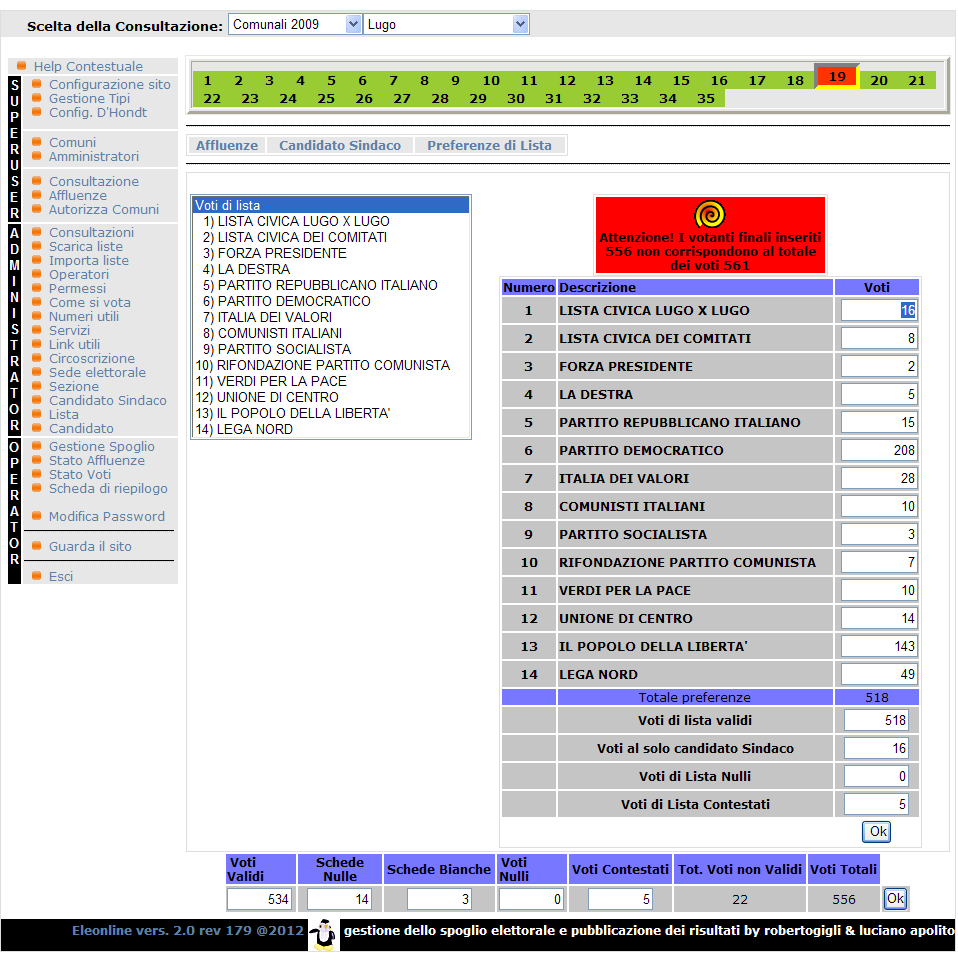958x960 pixels.
Task: Open the Scheda di riepilogo link
Action: [108, 488]
